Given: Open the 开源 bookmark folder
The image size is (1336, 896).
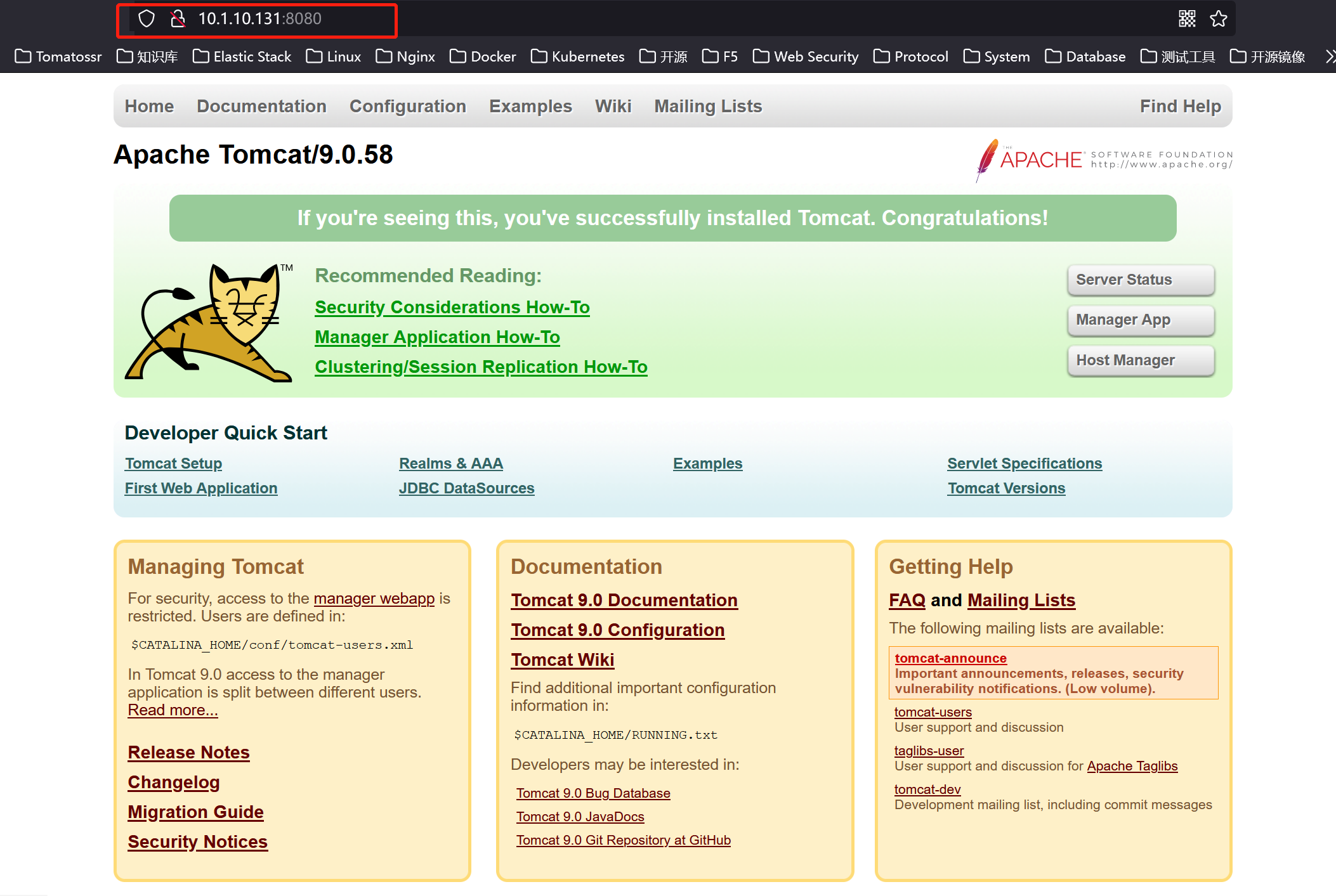Looking at the screenshot, I should click(664, 56).
